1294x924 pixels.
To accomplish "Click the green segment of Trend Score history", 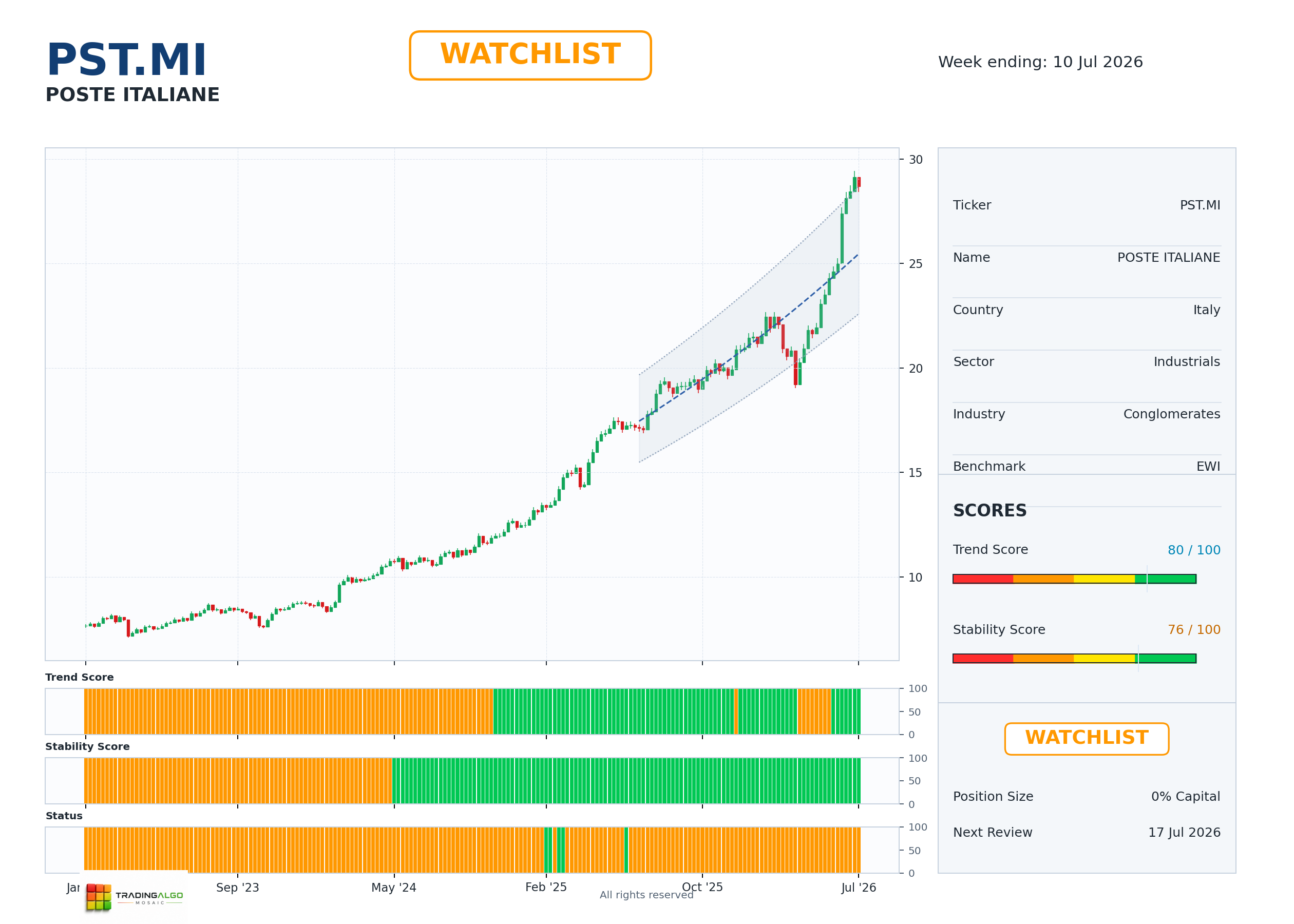I will click(x=614, y=711).
